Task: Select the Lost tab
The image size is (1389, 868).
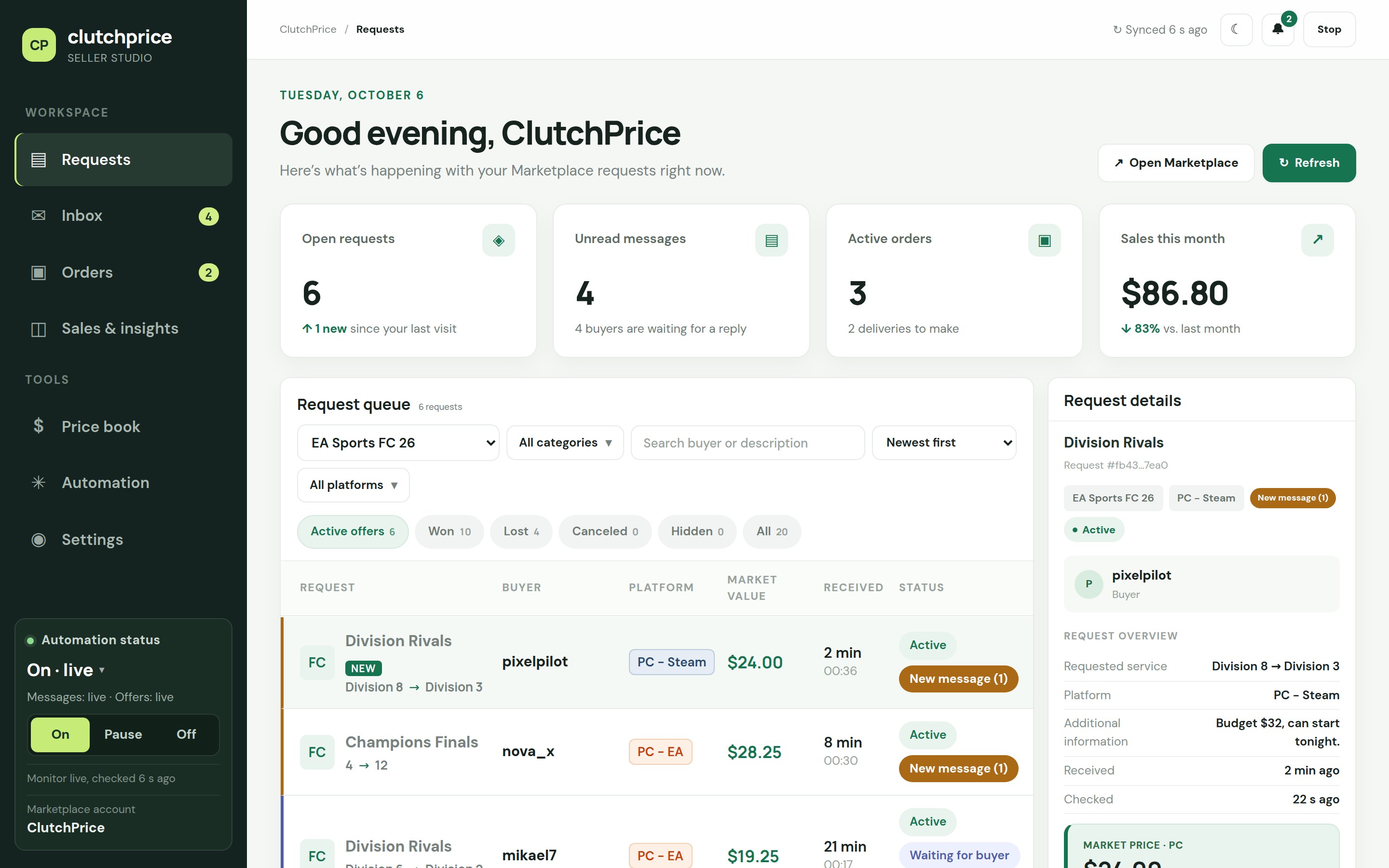Action: pyautogui.click(x=520, y=531)
